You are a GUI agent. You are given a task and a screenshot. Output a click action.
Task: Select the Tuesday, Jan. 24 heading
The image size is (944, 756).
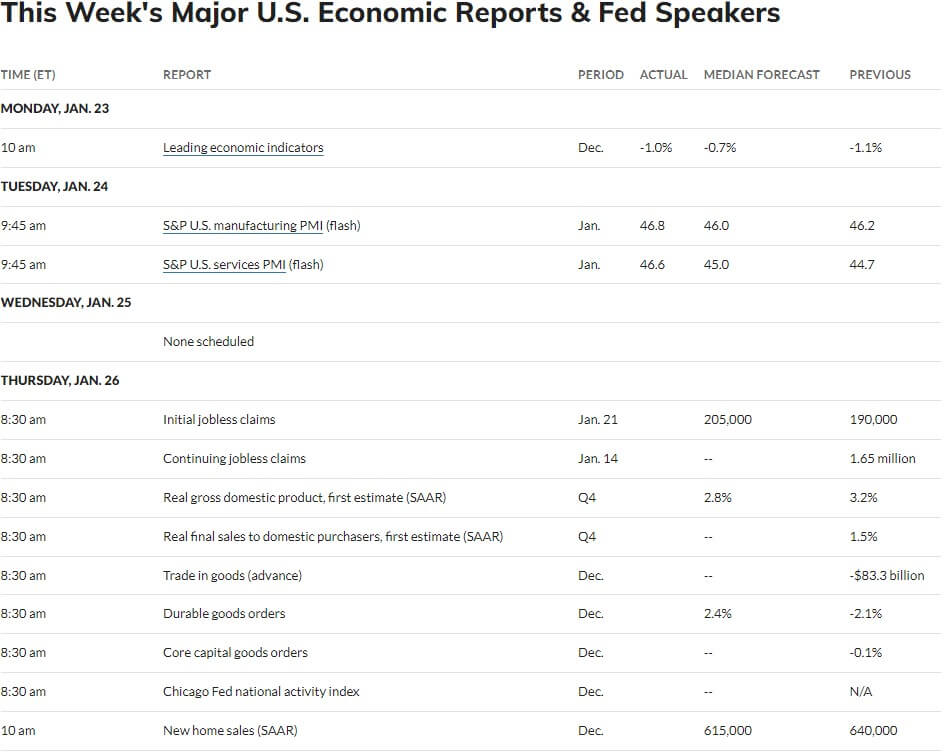coord(54,187)
